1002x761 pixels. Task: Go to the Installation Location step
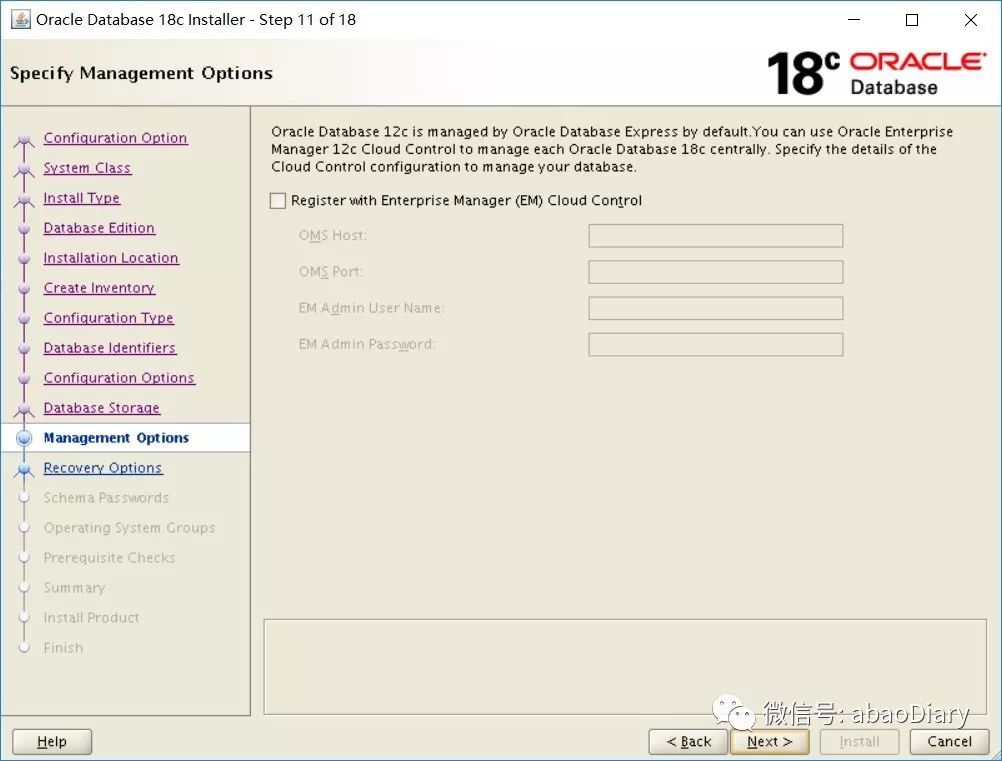point(111,258)
